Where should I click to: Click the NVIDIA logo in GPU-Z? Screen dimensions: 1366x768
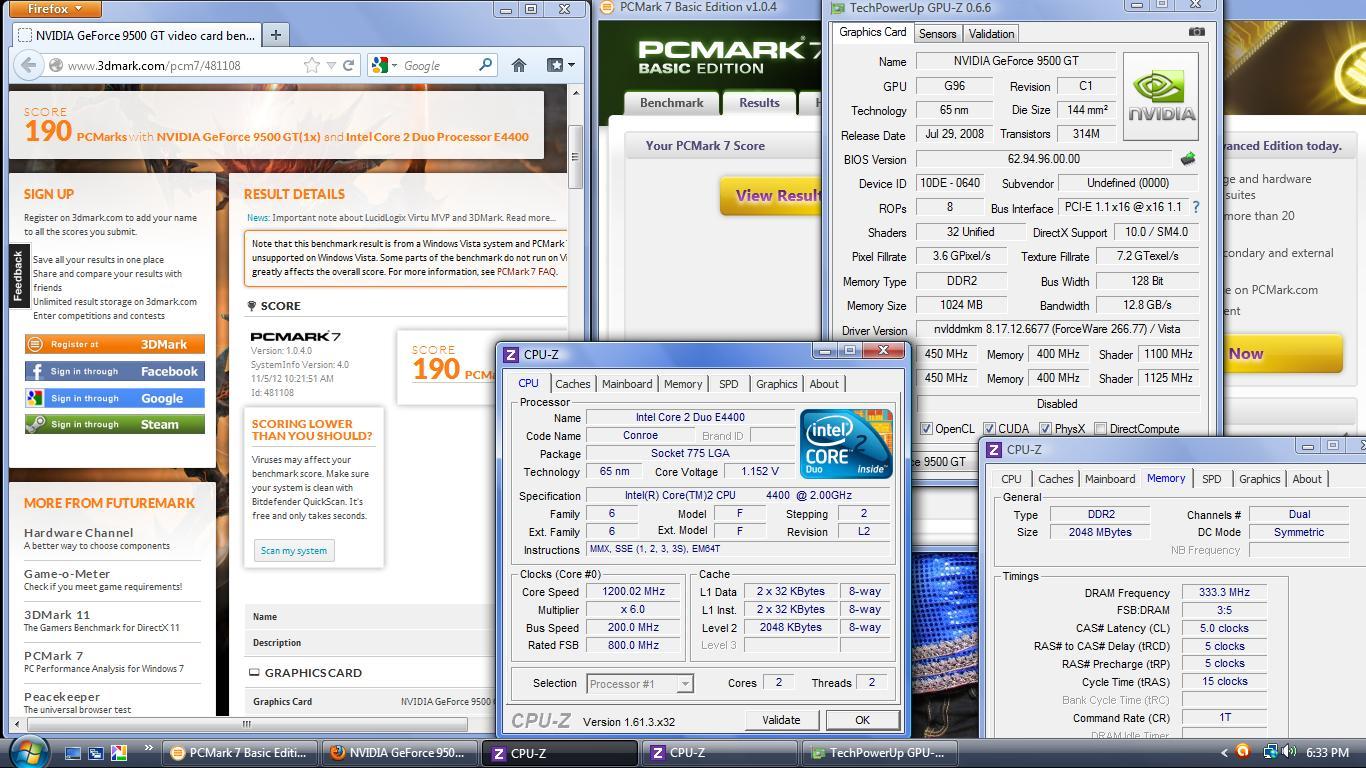1160,97
